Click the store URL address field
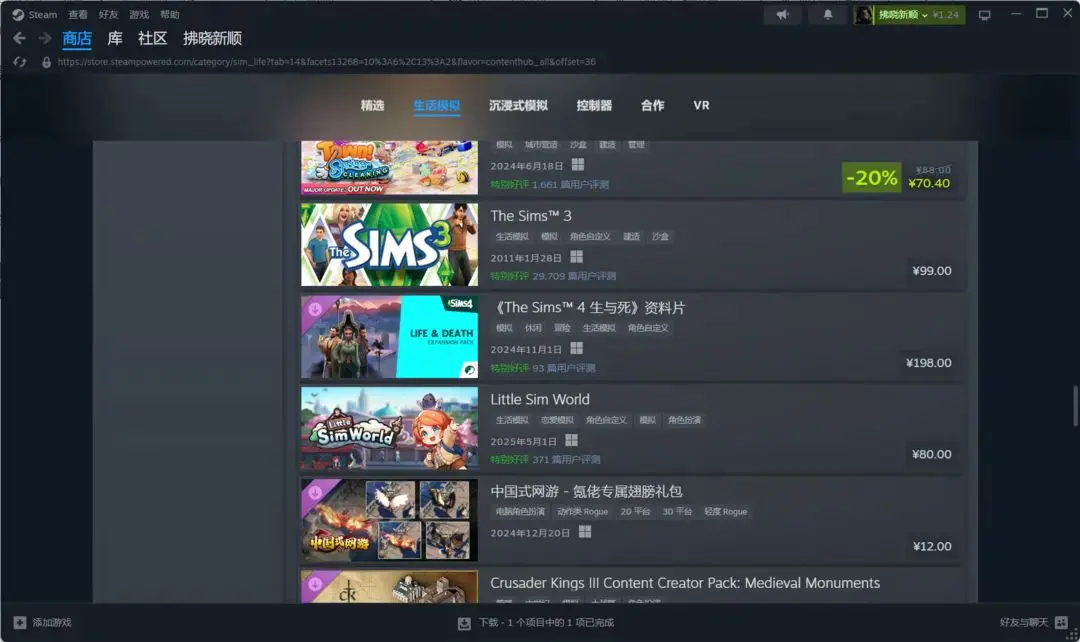 [x=326, y=62]
